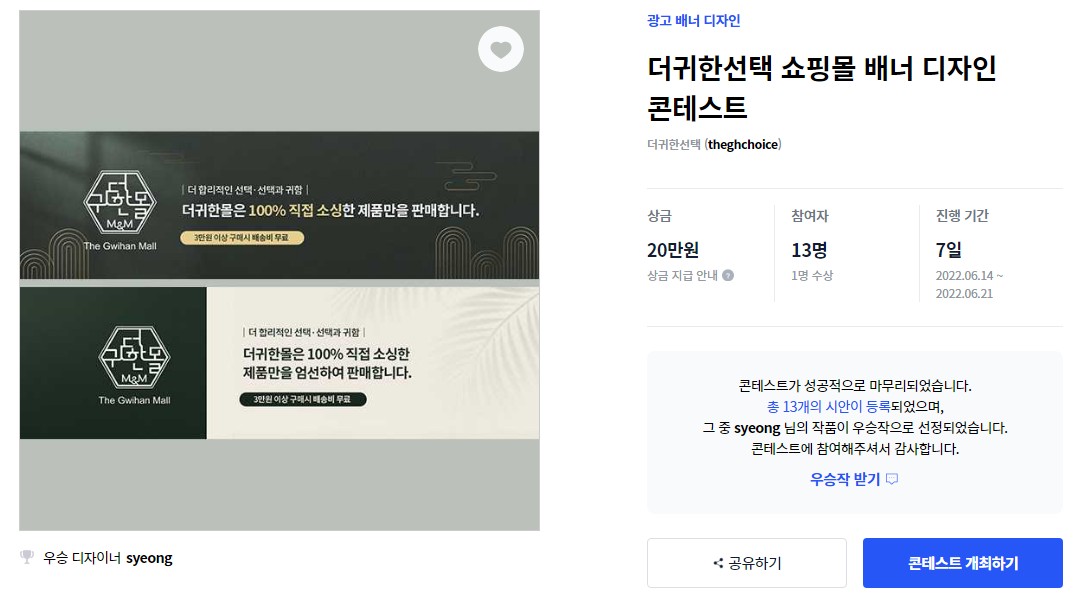
Task: Open the dark top banner design preview
Action: [279, 205]
